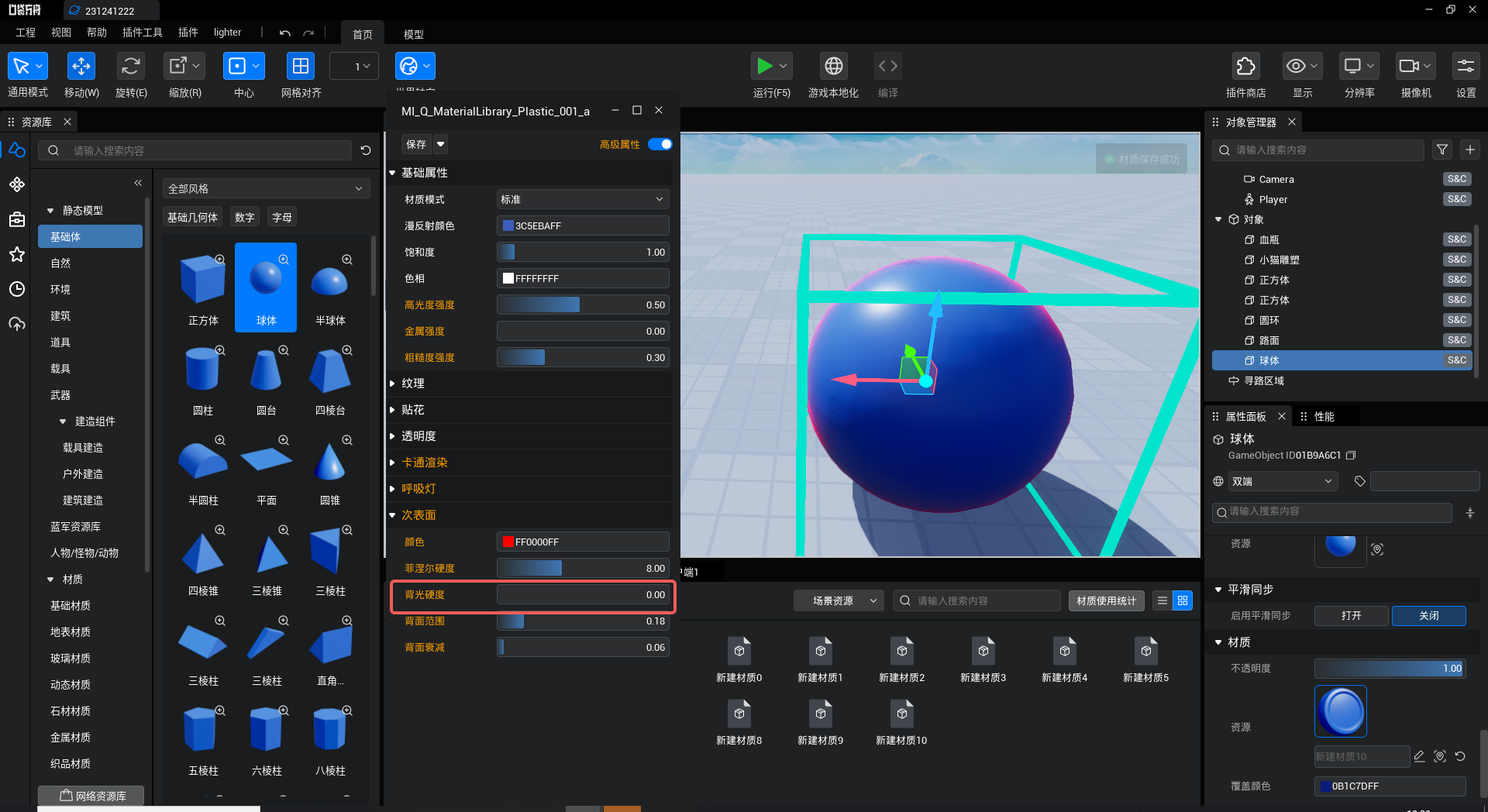1488x812 pixels.
Task: Filter by 字母 tag
Action: click(281, 217)
